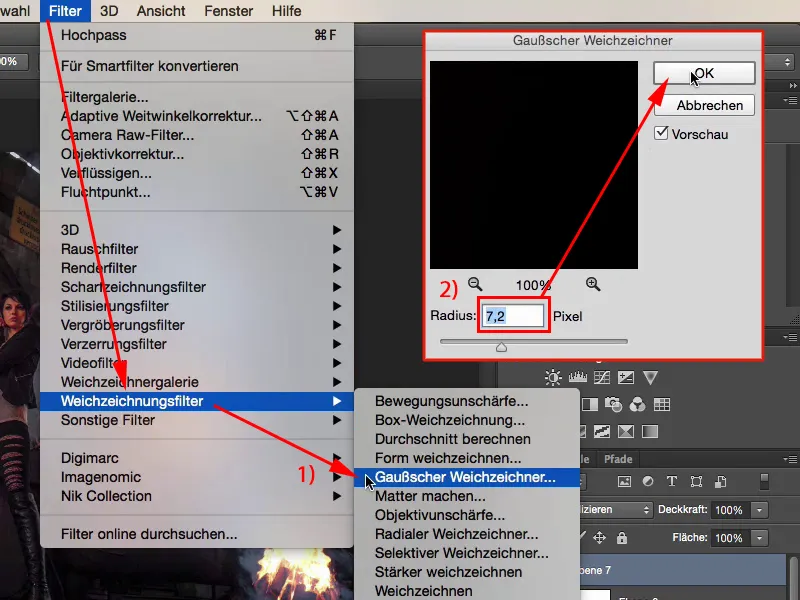The image size is (800, 600).
Task: Choose Camera Raw-Filter... from Filter menu
Action: point(197,135)
